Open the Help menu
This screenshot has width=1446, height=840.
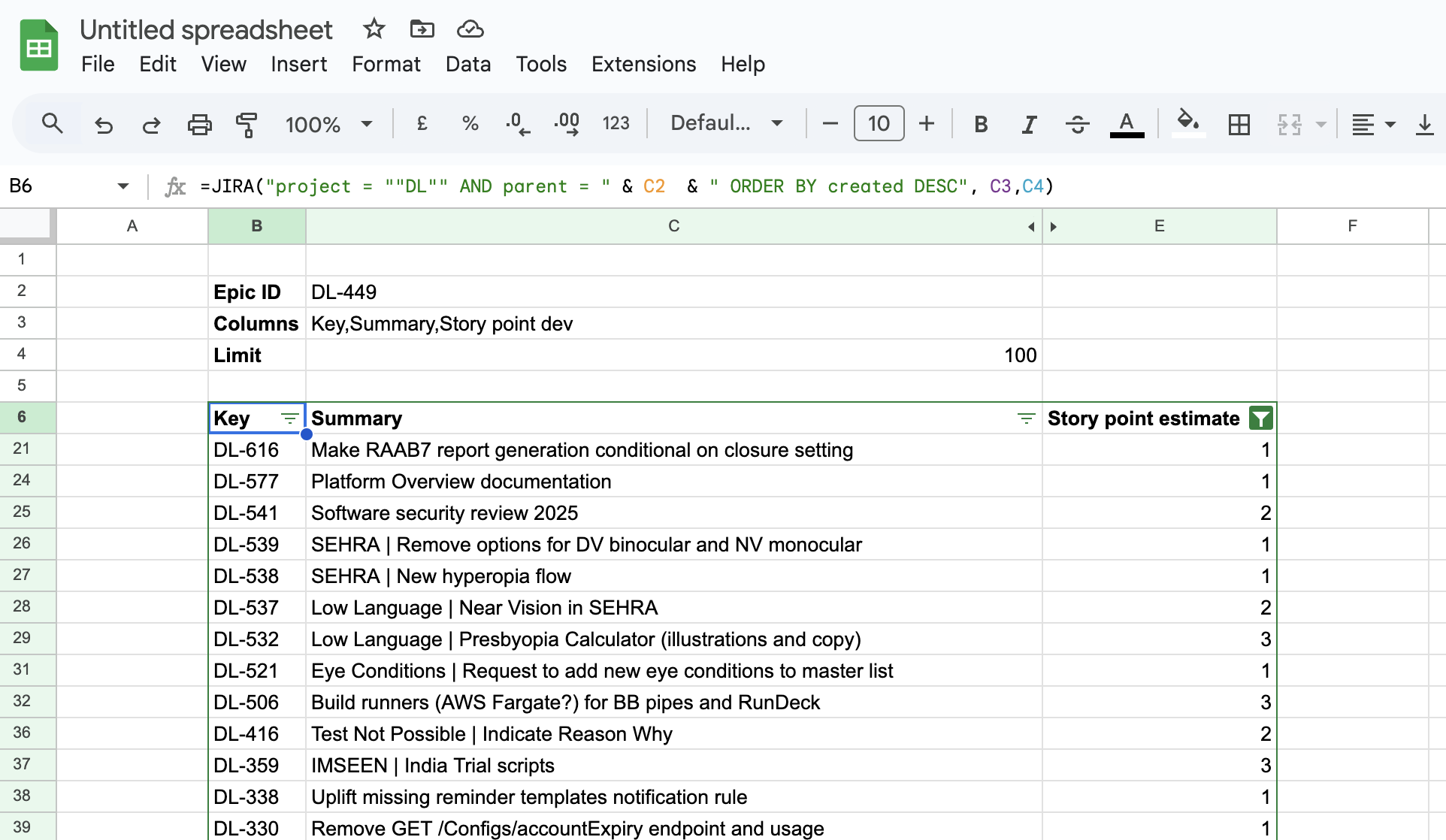pyautogui.click(x=743, y=64)
